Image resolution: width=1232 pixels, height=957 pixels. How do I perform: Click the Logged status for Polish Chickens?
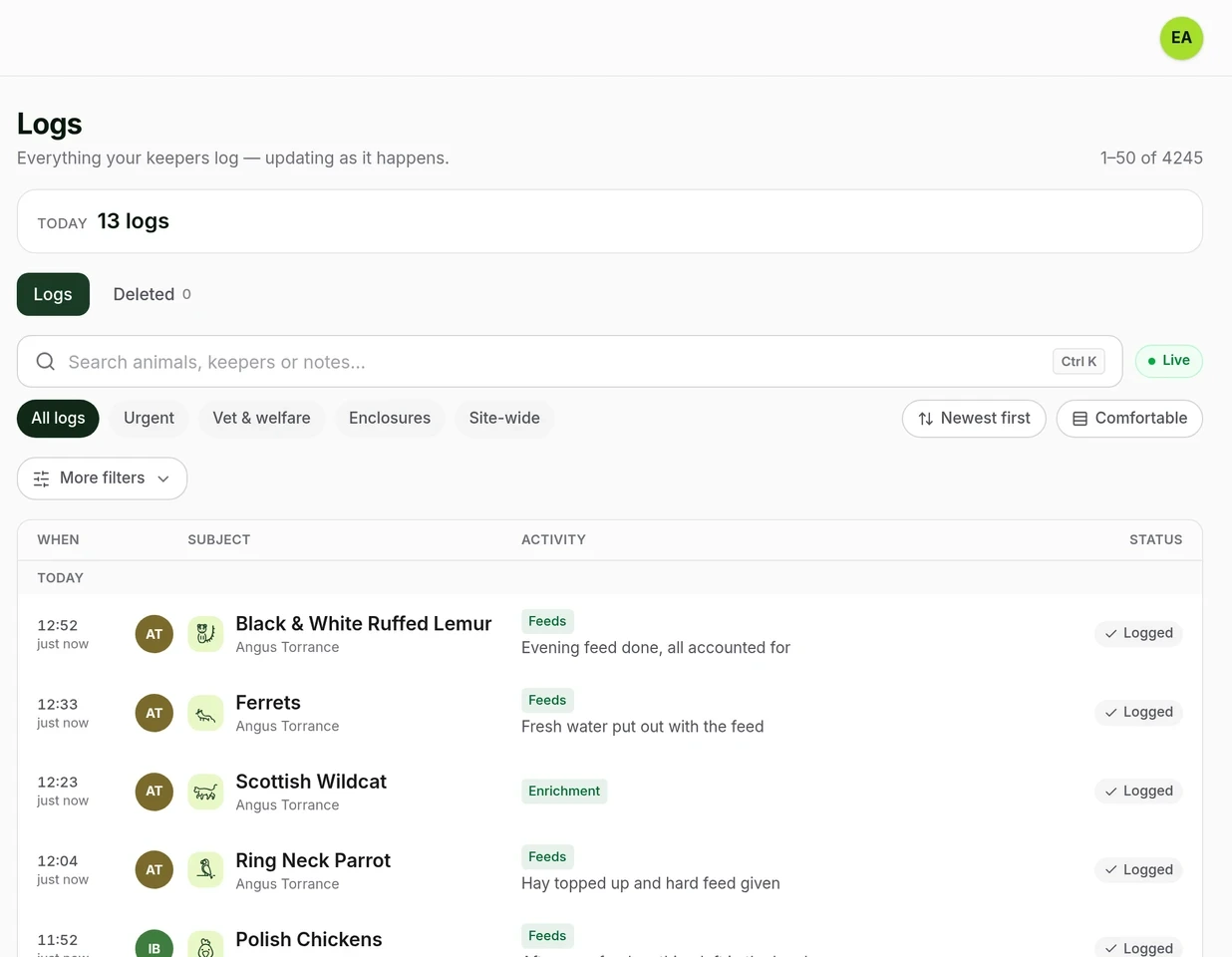pos(1138,947)
